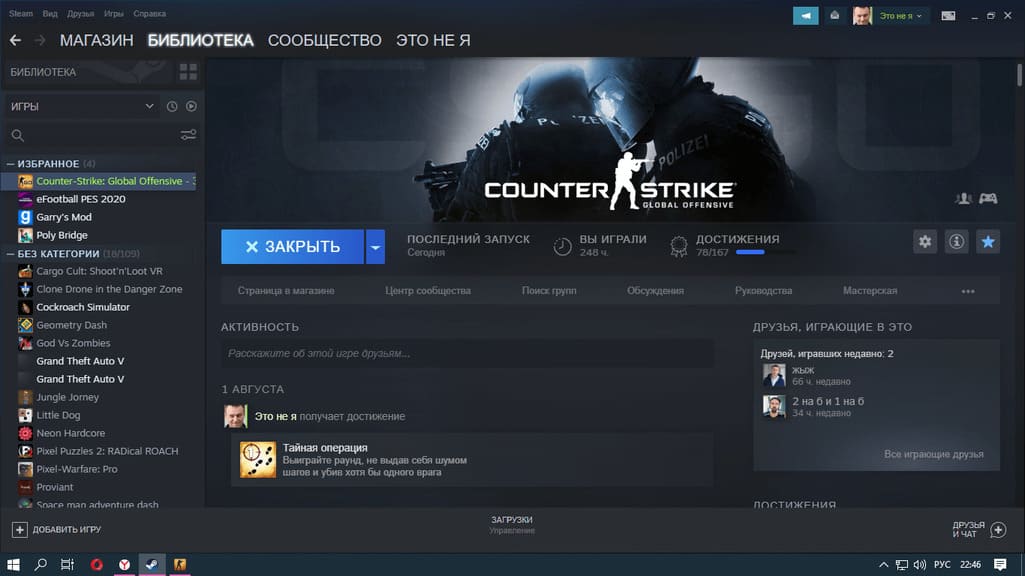Open Поиск групп link
Image resolution: width=1025 pixels, height=576 pixels.
(x=549, y=291)
